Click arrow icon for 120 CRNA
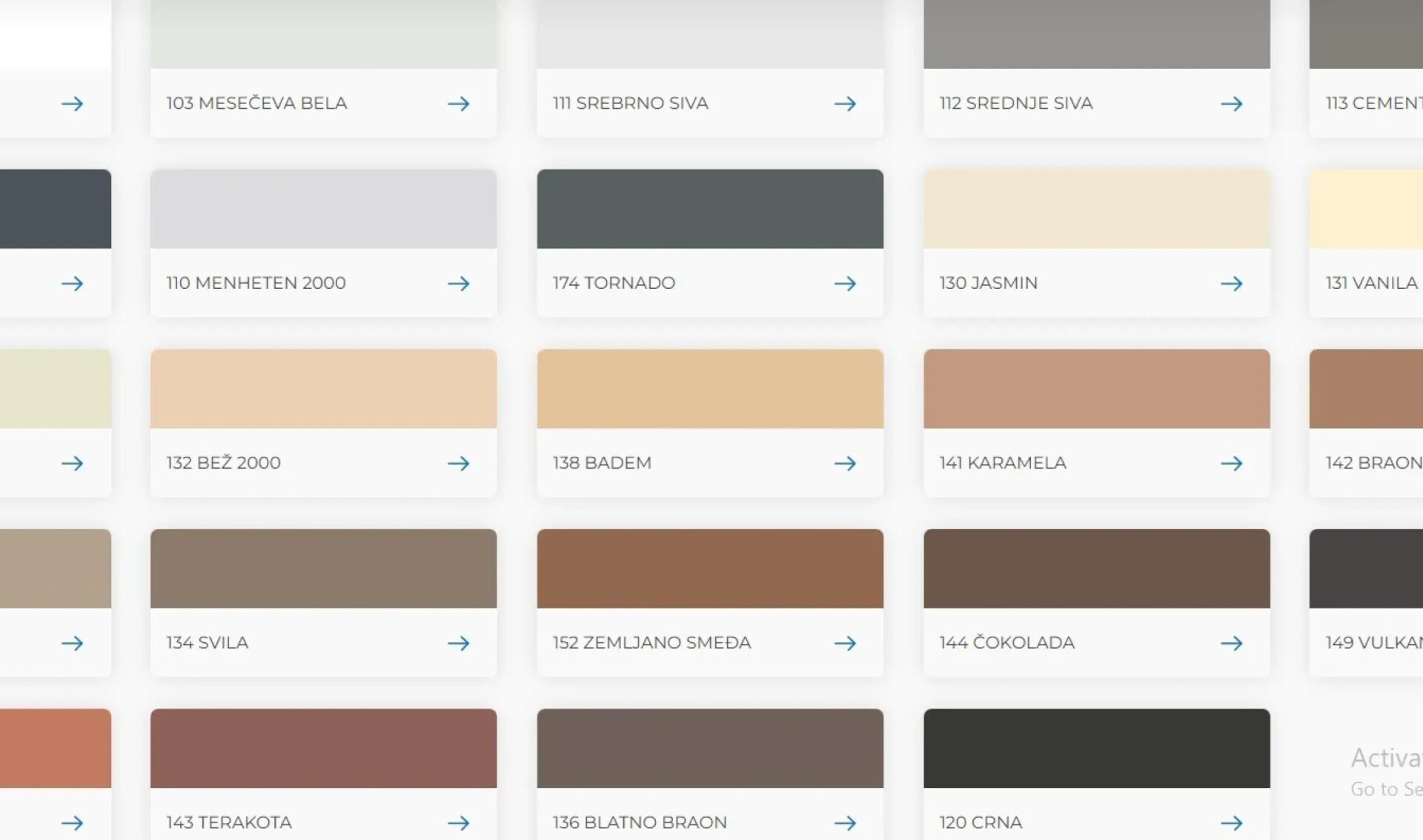This screenshot has width=1423, height=840. coord(1232,823)
